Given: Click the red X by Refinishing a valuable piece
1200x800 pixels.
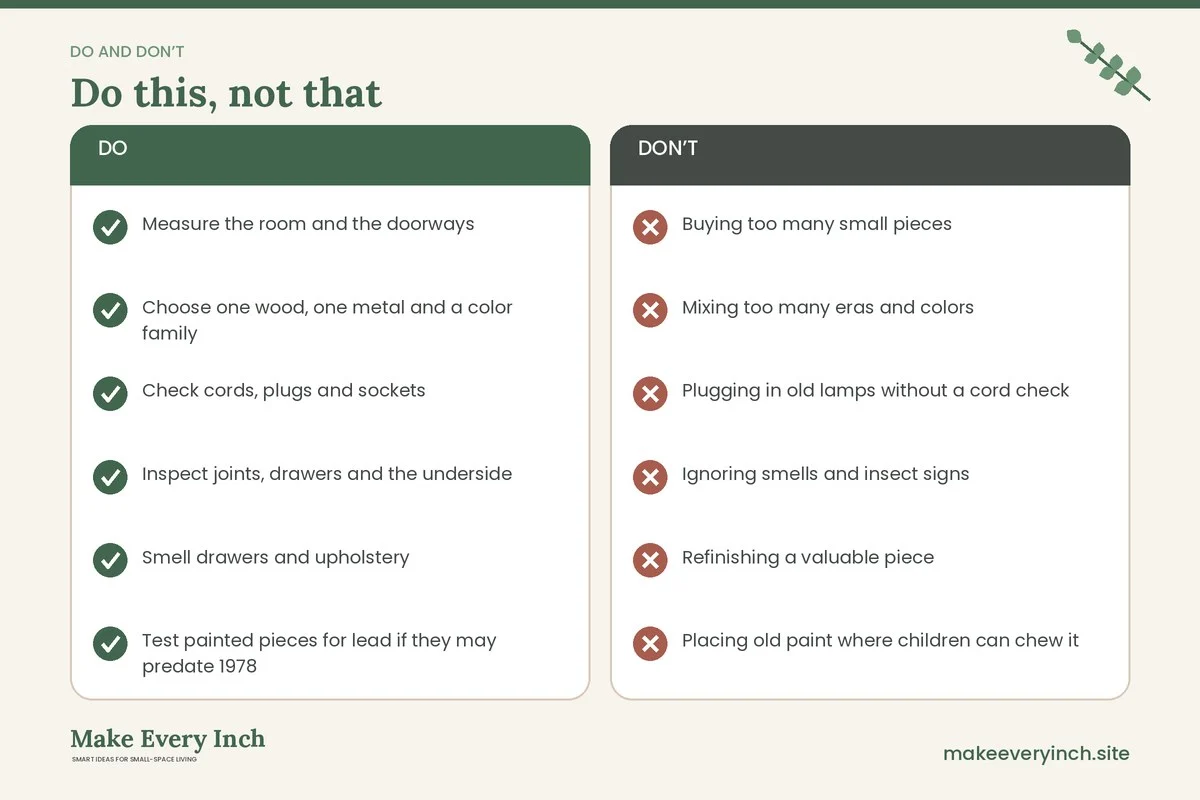Looking at the screenshot, I should (x=650, y=560).
